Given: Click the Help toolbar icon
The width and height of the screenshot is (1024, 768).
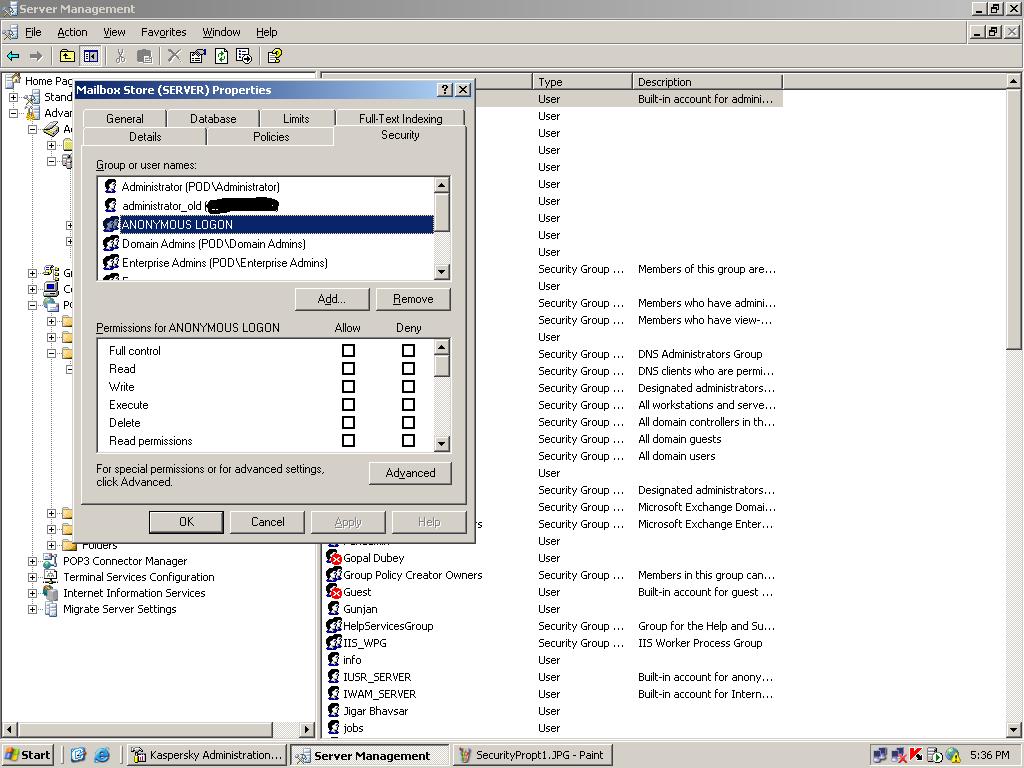Looking at the screenshot, I should pos(274,56).
